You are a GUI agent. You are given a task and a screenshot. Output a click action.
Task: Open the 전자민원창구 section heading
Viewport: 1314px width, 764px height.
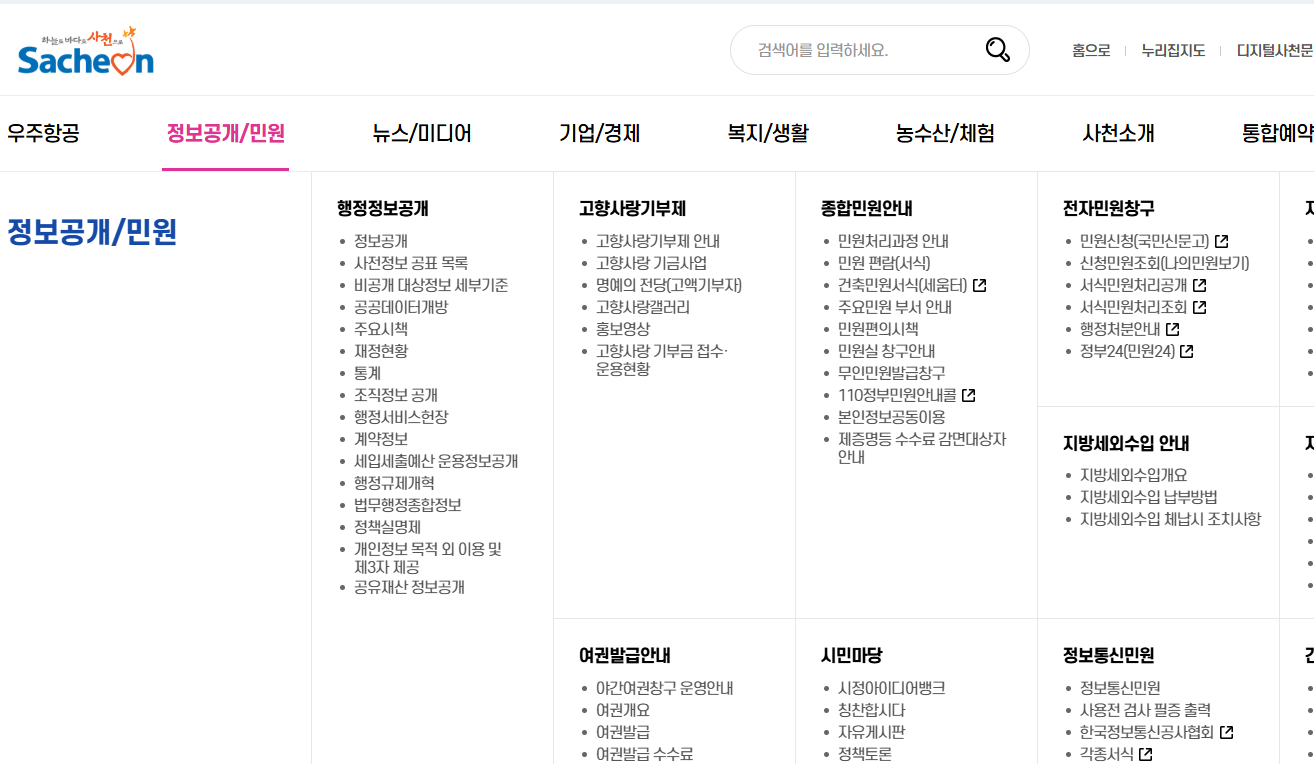tap(1109, 209)
